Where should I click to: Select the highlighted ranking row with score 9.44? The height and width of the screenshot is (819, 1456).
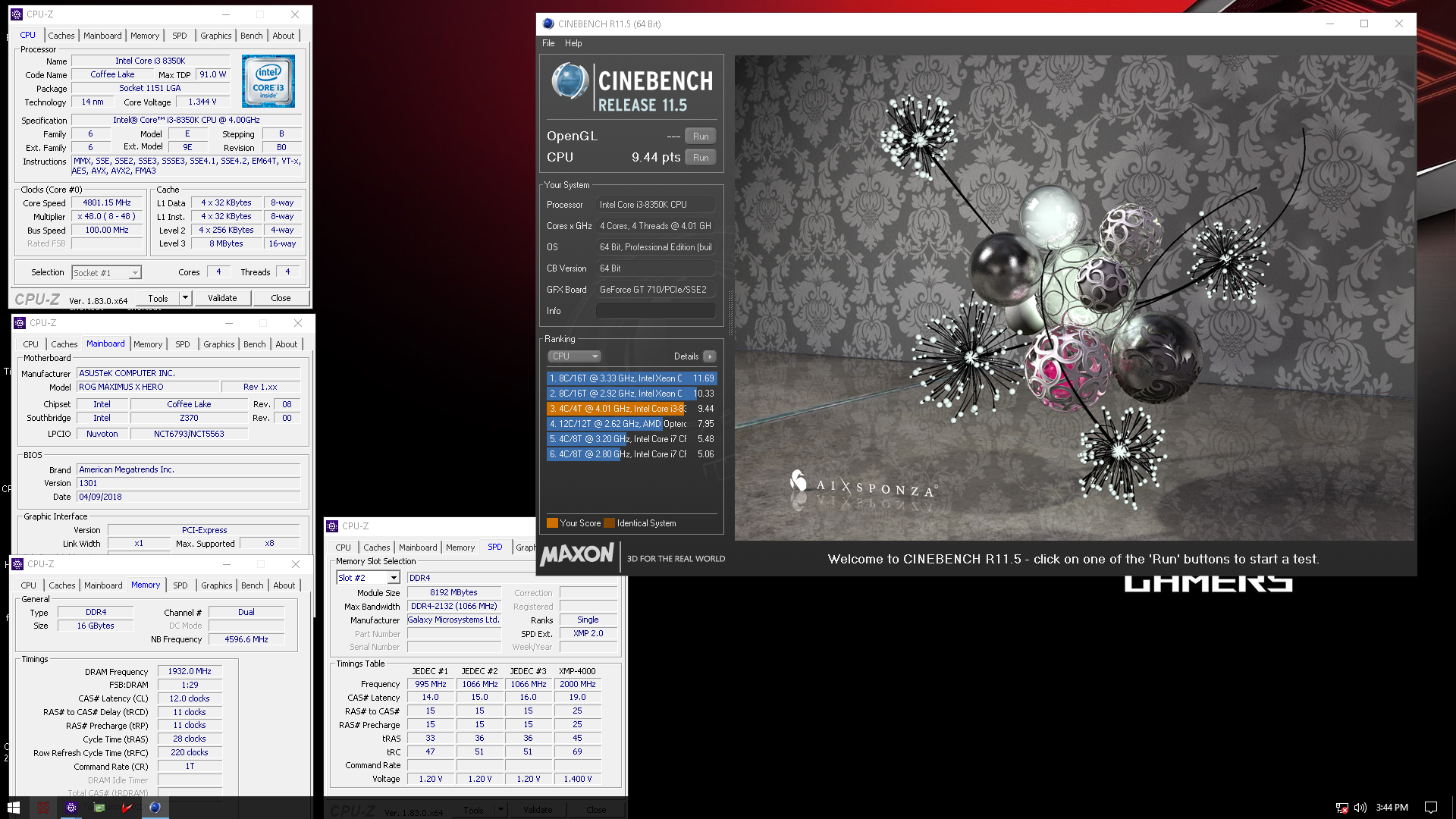[x=631, y=409]
